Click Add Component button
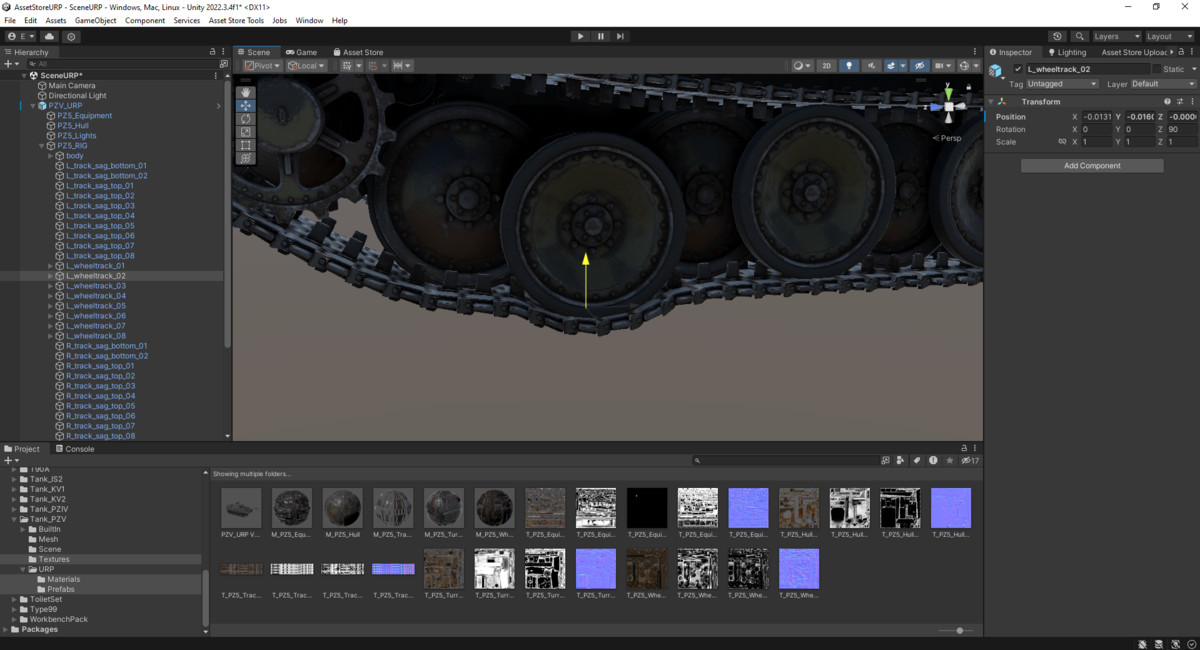The width and height of the screenshot is (1200, 650). (x=1092, y=165)
